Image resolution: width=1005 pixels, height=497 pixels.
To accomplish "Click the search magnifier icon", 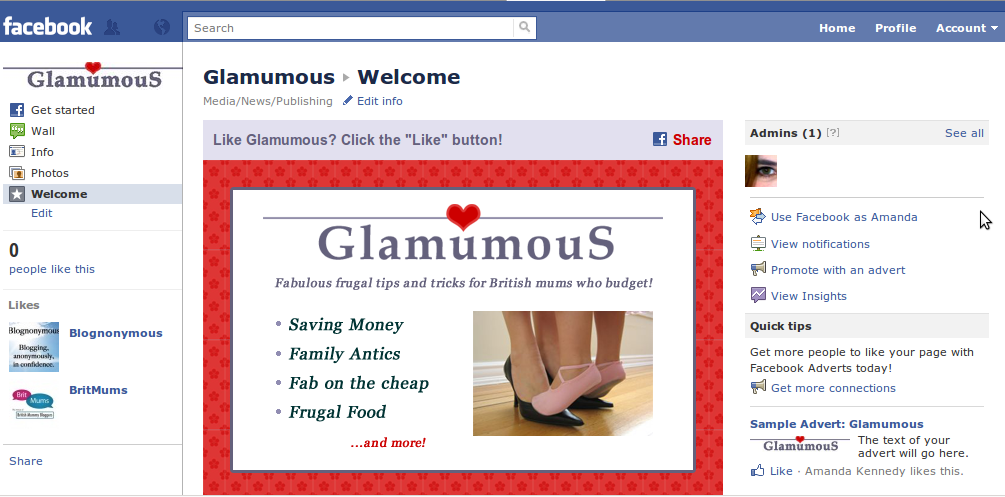I will [x=524, y=28].
